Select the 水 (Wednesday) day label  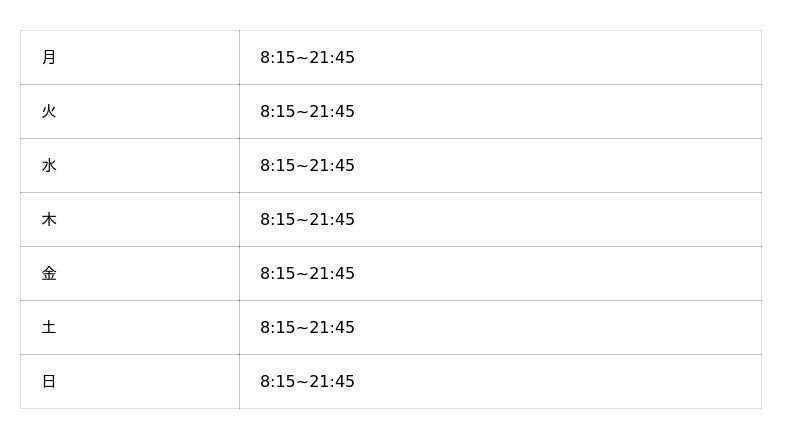(49, 166)
